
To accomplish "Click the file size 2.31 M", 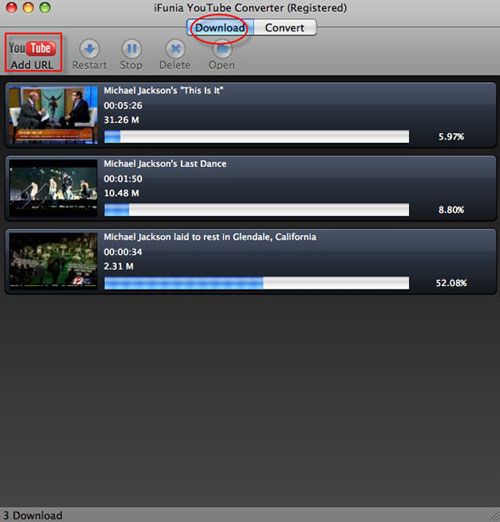I will coord(119,266).
